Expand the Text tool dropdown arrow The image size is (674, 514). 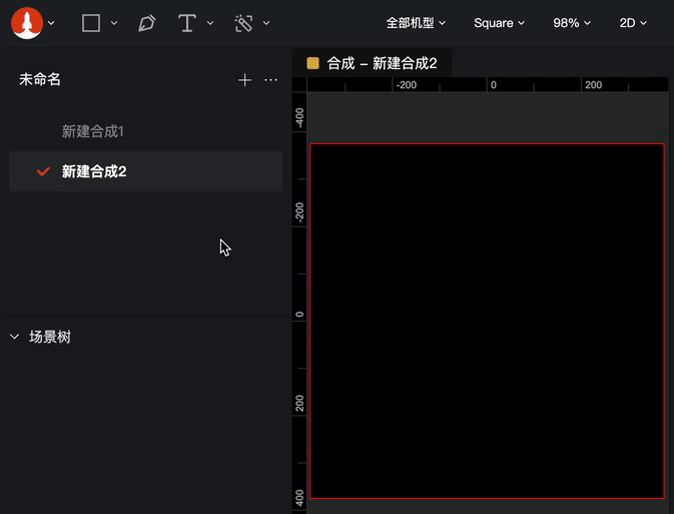(x=210, y=23)
